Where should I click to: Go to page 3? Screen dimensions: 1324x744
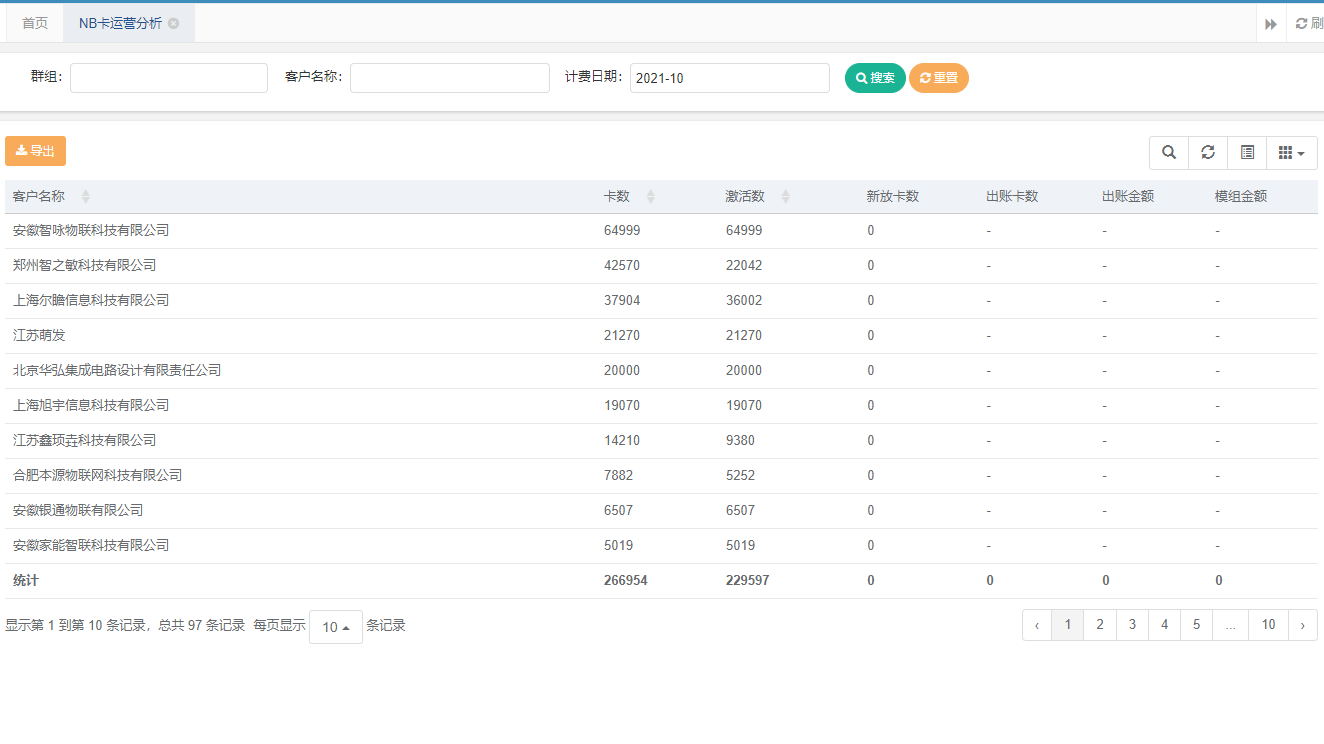point(1132,625)
